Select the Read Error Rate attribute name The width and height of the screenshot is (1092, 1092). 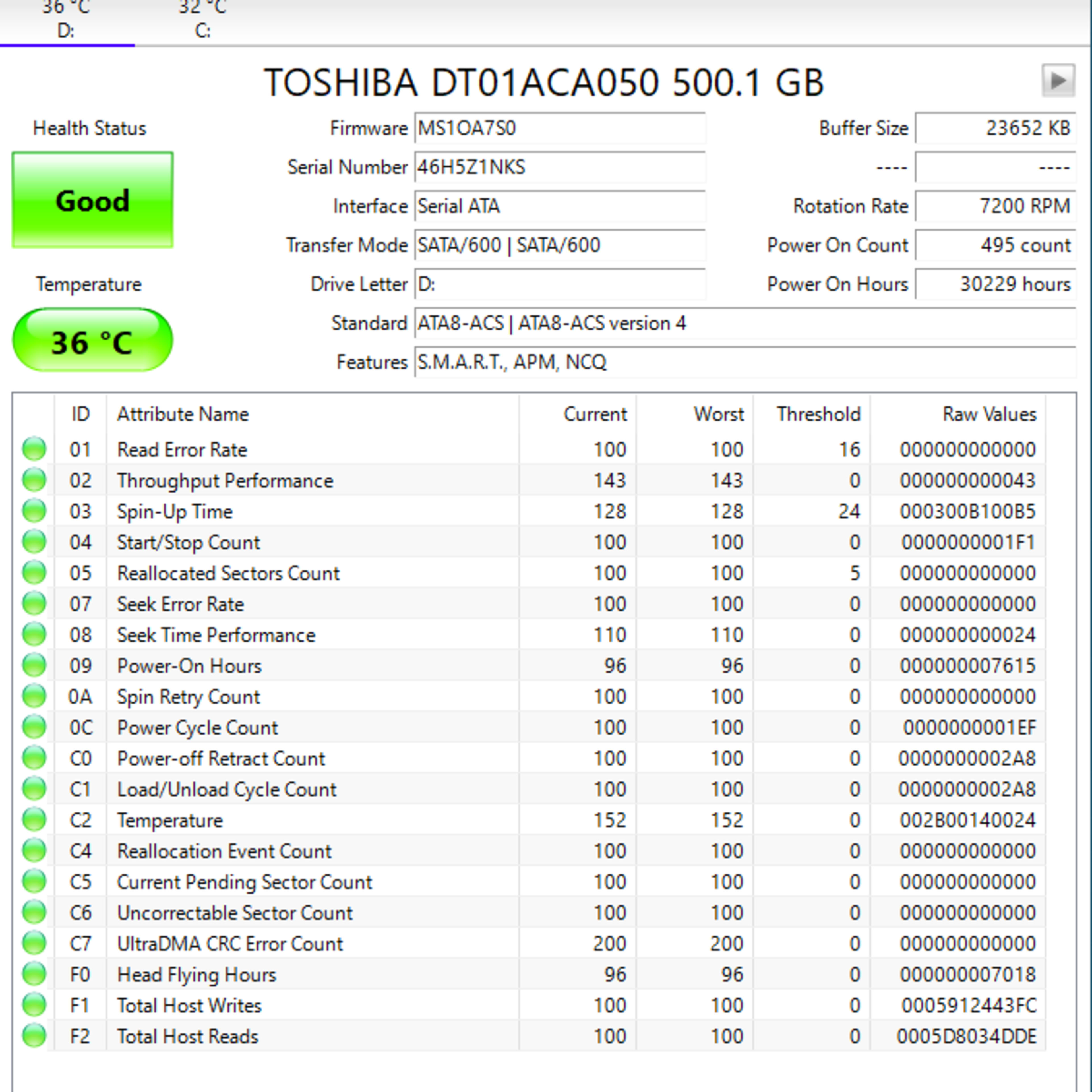click(x=182, y=450)
